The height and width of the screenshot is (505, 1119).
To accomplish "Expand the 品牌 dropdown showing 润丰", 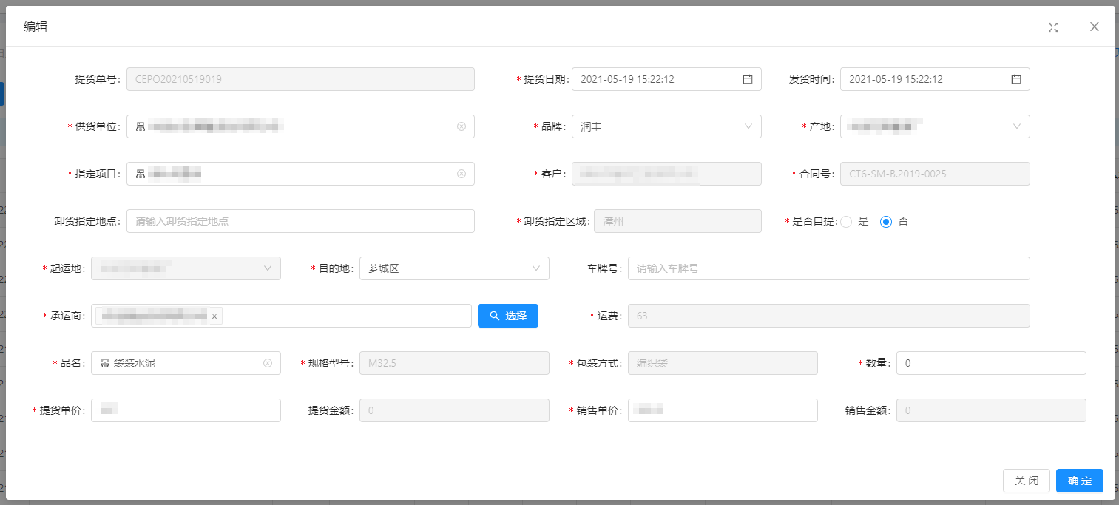I will (x=667, y=126).
